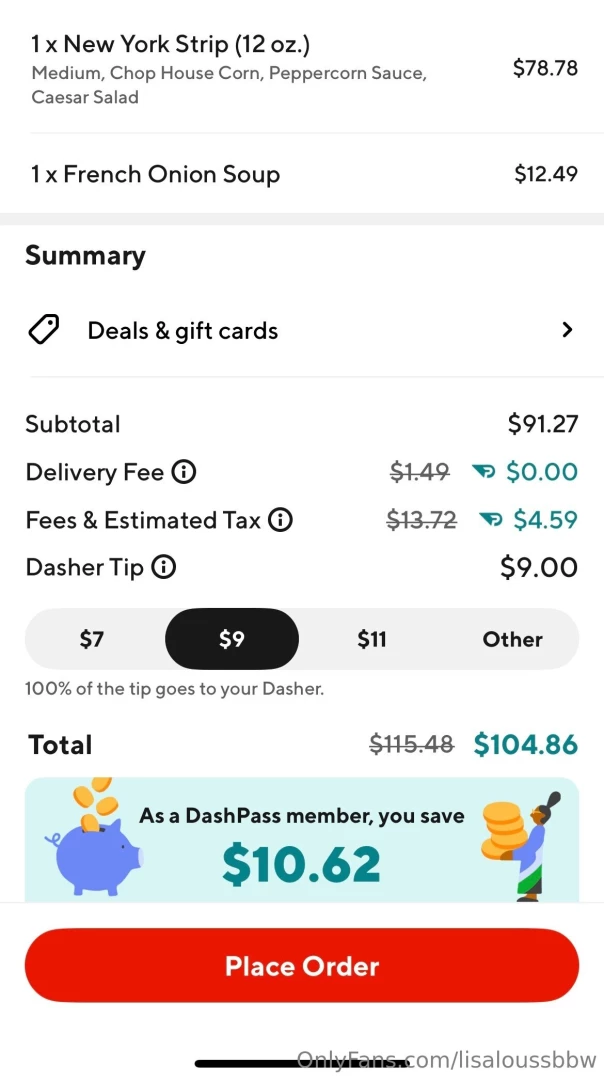Choose the $11 tip amount
The image size is (604, 1080).
pyautogui.click(x=372, y=639)
